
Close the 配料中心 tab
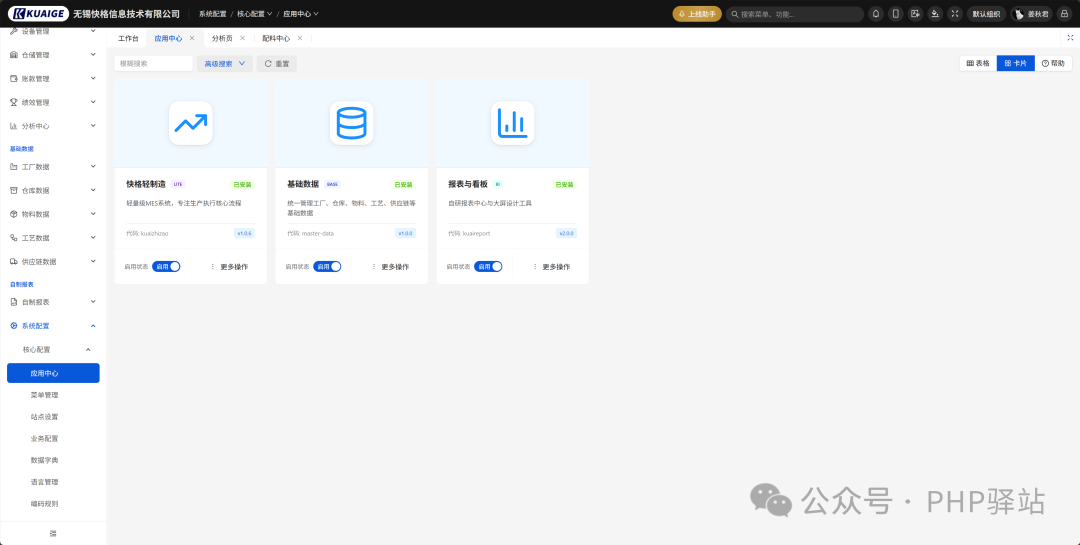click(300, 39)
